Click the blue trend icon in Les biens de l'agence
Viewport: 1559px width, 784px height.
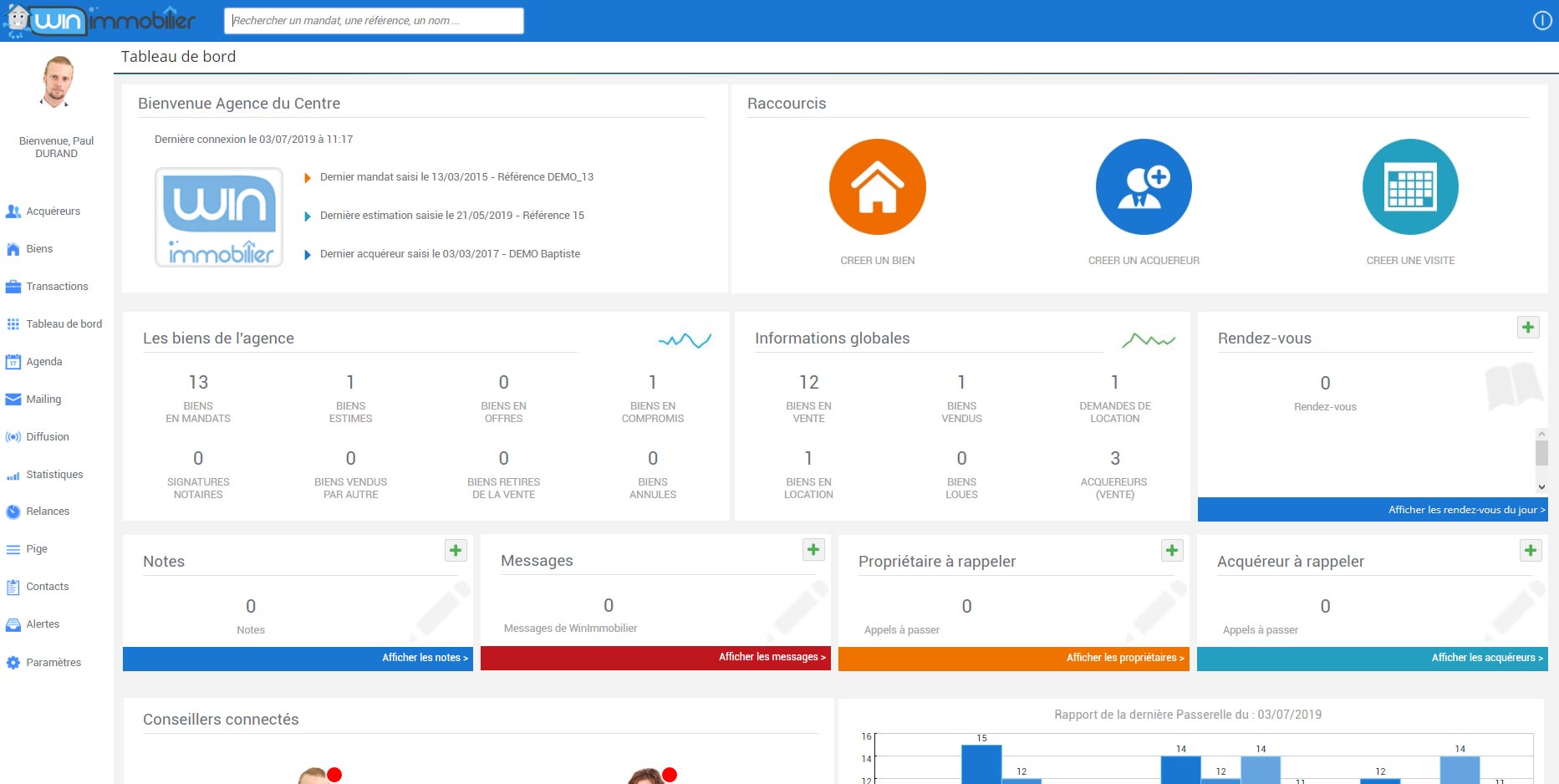pos(685,340)
